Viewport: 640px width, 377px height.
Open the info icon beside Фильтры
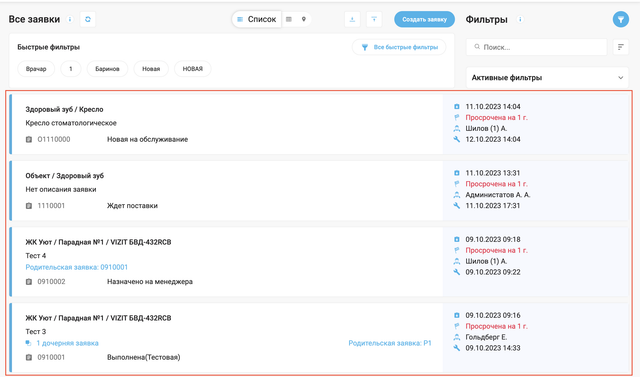pyautogui.click(x=520, y=19)
